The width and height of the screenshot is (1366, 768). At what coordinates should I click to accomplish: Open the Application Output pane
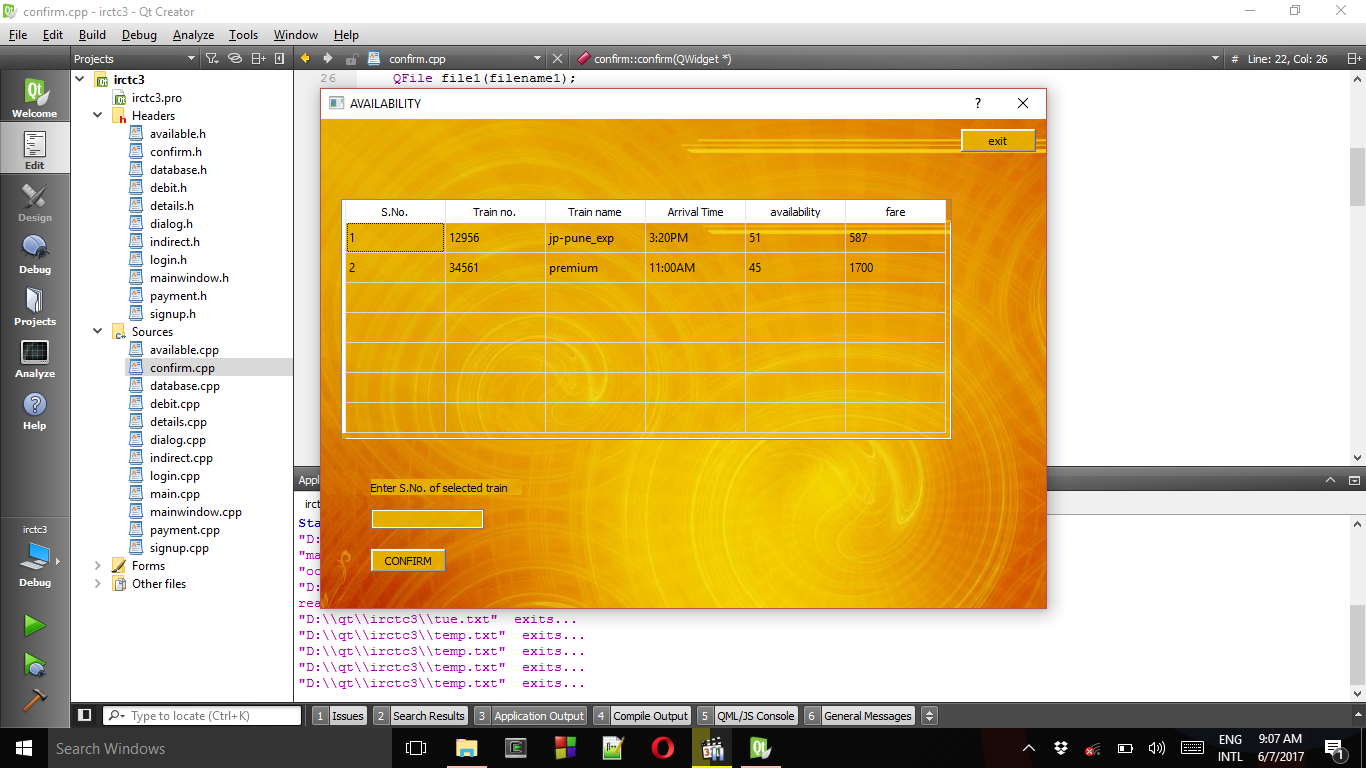[x=530, y=716]
